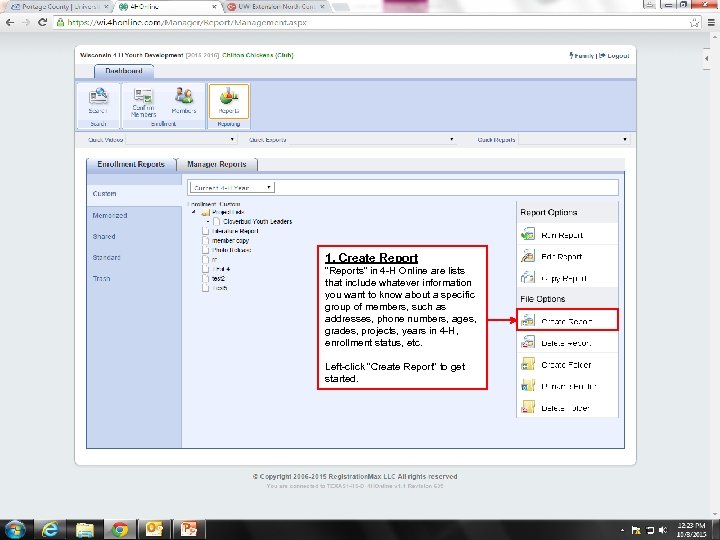The image size is (720, 540).
Task: Select the test2 report
Action: click(218, 279)
